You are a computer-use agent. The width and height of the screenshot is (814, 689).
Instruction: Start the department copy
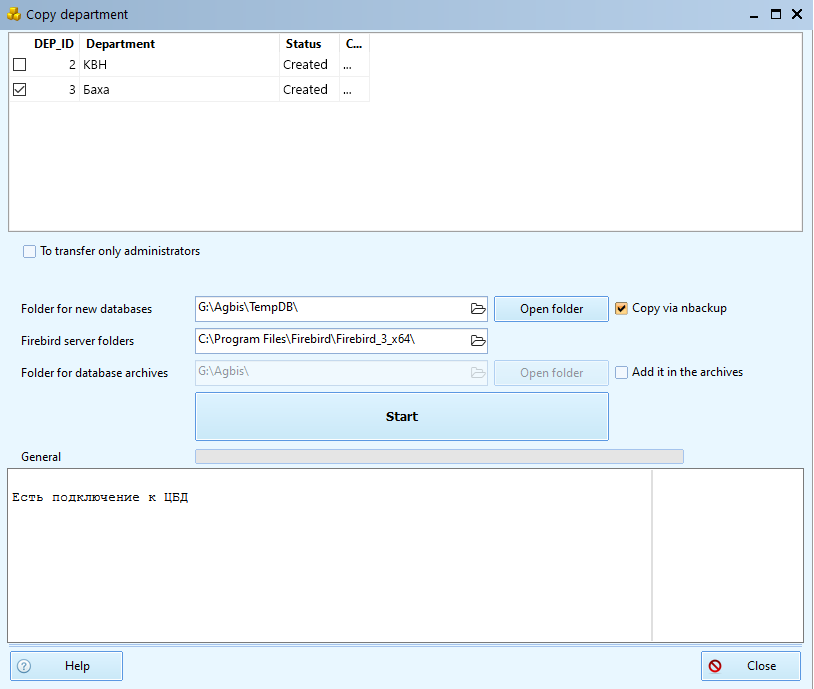click(402, 416)
